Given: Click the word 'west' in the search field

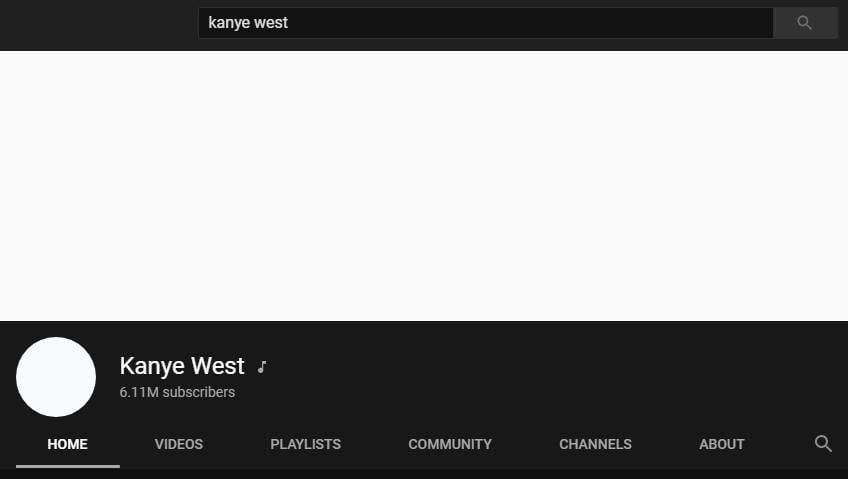Looking at the screenshot, I should pos(270,23).
